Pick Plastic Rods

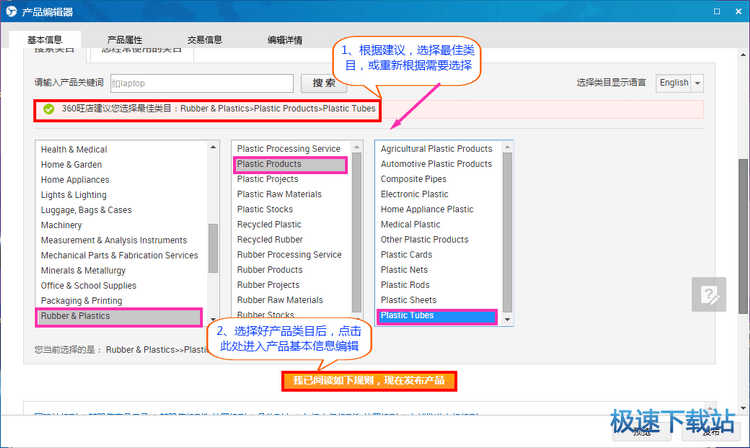(x=405, y=285)
